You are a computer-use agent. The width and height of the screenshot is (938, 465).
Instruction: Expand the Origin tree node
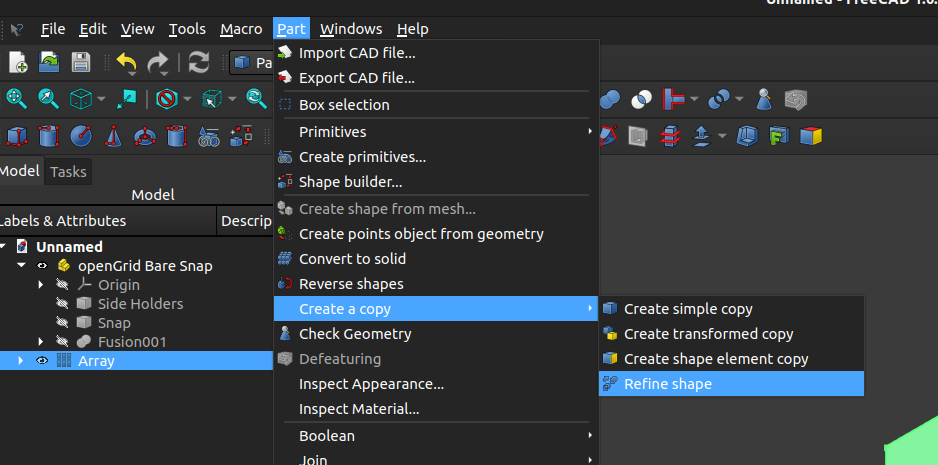point(41,285)
